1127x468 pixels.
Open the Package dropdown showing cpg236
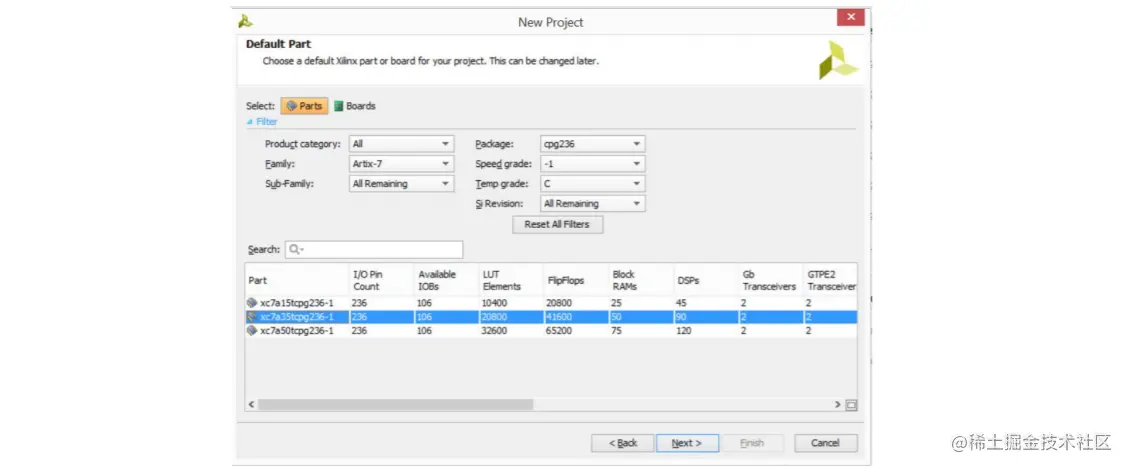(592, 144)
